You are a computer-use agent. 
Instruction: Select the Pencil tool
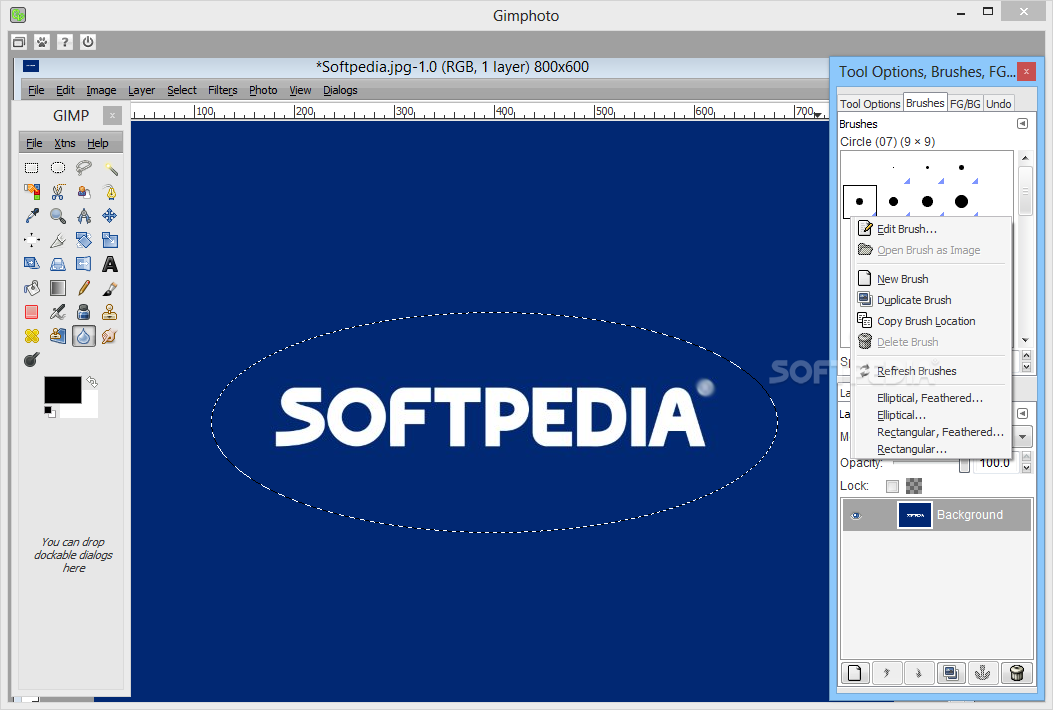(84, 288)
